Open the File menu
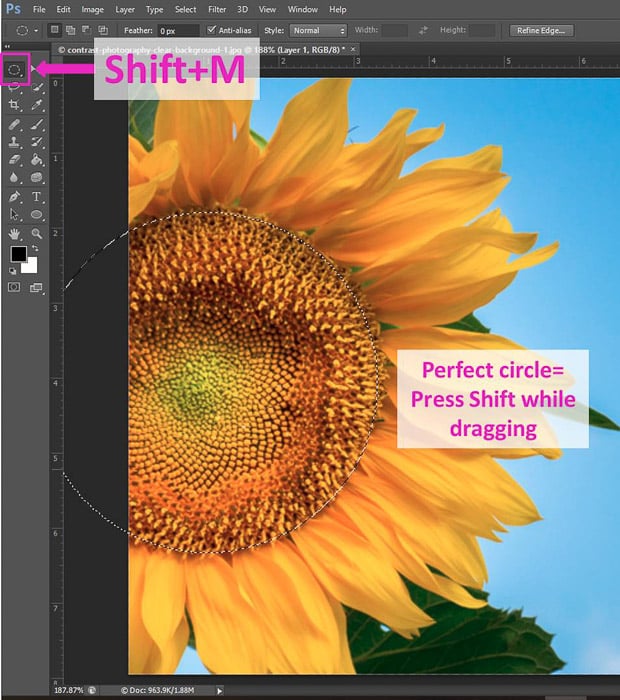 (x=39, y=9)
